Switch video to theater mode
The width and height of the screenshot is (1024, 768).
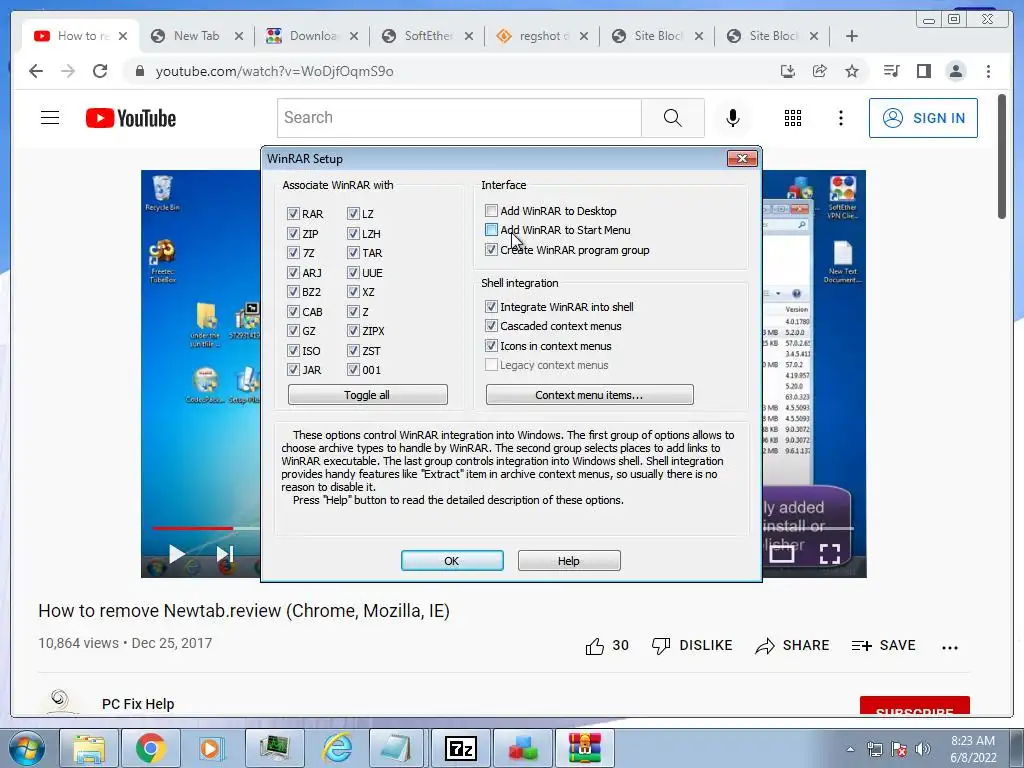782,554
